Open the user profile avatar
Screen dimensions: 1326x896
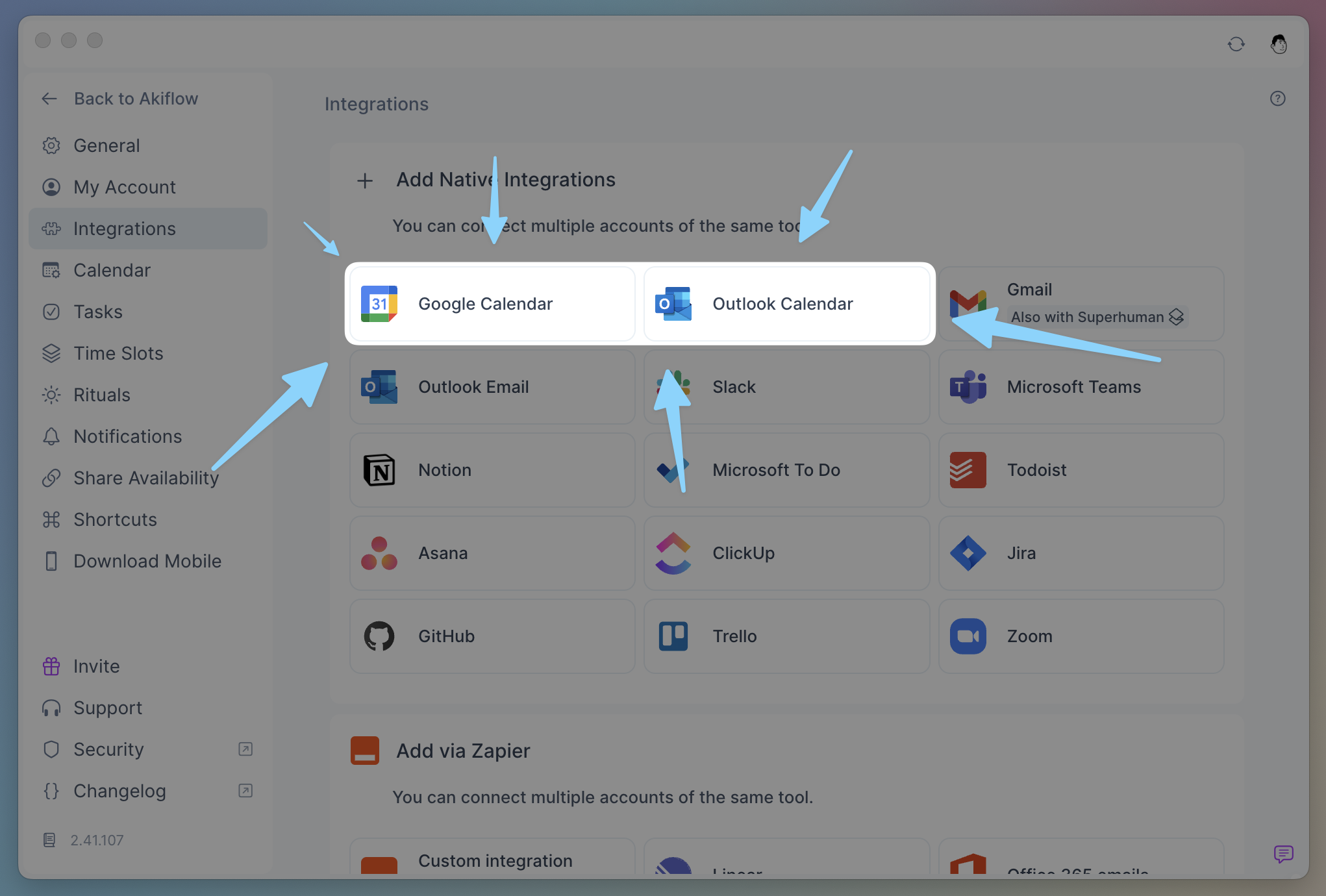tap(1279, 44)
